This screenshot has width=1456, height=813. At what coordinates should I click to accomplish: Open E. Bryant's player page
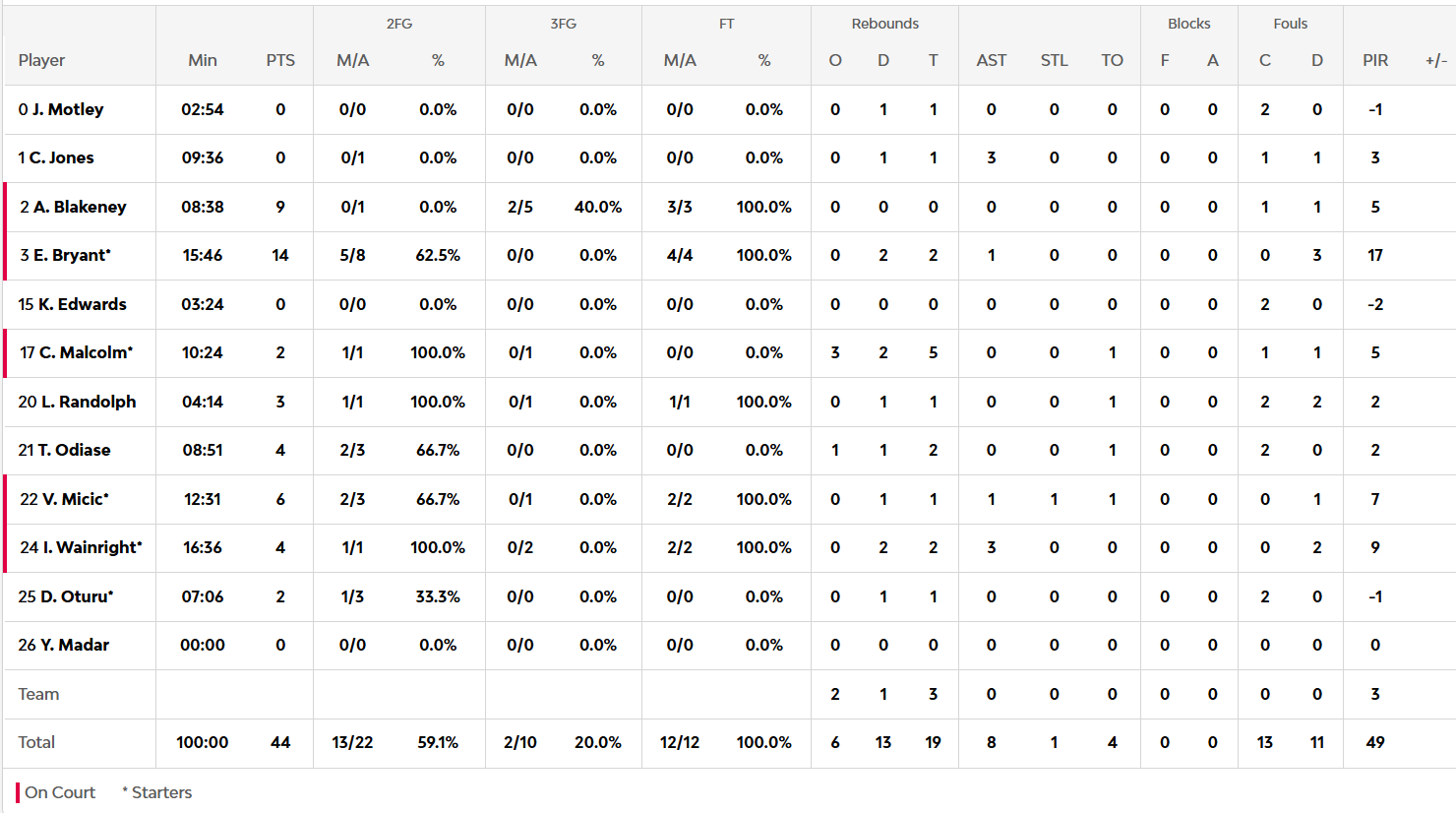pos(72,255)
